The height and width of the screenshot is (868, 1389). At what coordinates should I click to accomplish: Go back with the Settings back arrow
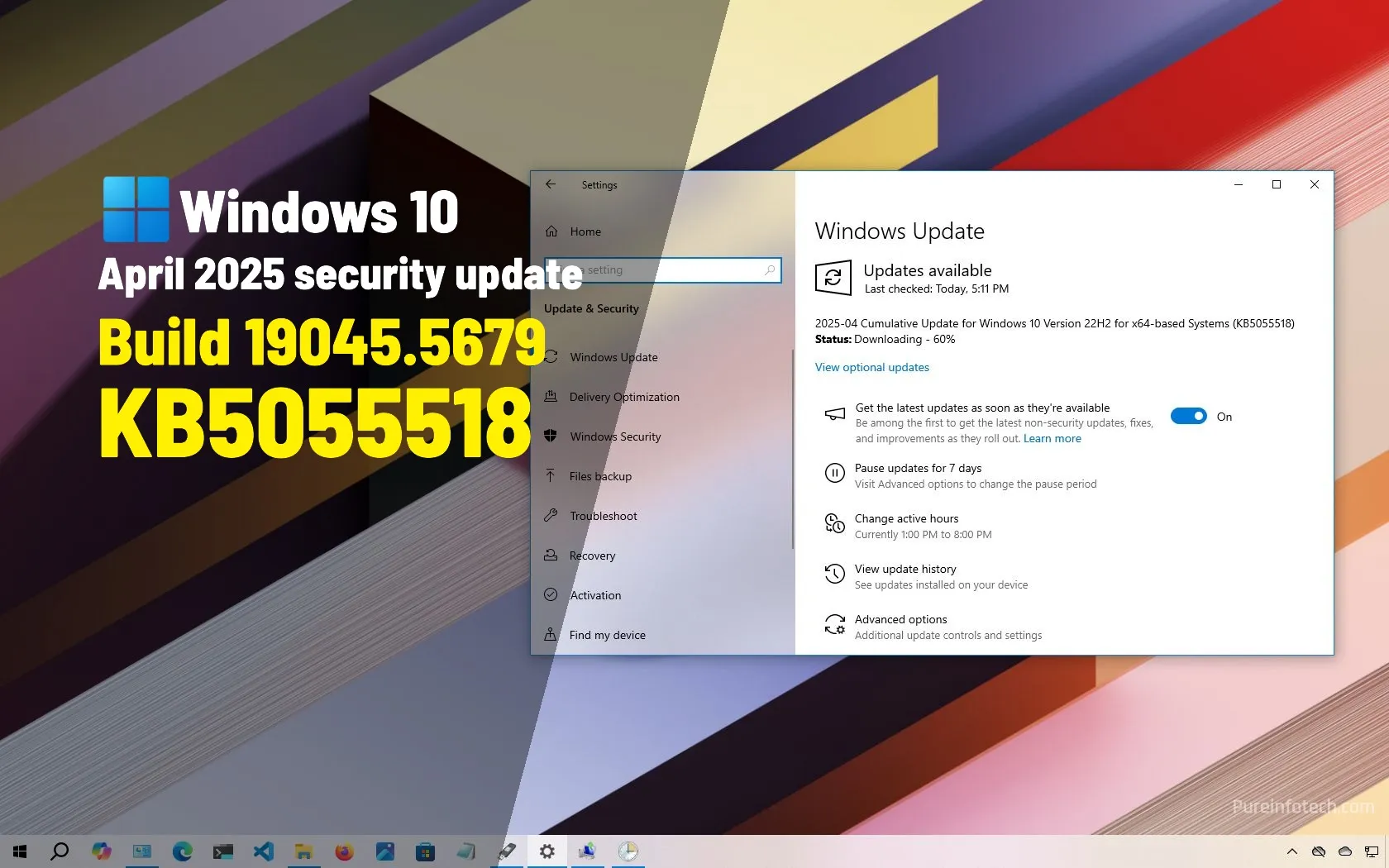[551, 184]
